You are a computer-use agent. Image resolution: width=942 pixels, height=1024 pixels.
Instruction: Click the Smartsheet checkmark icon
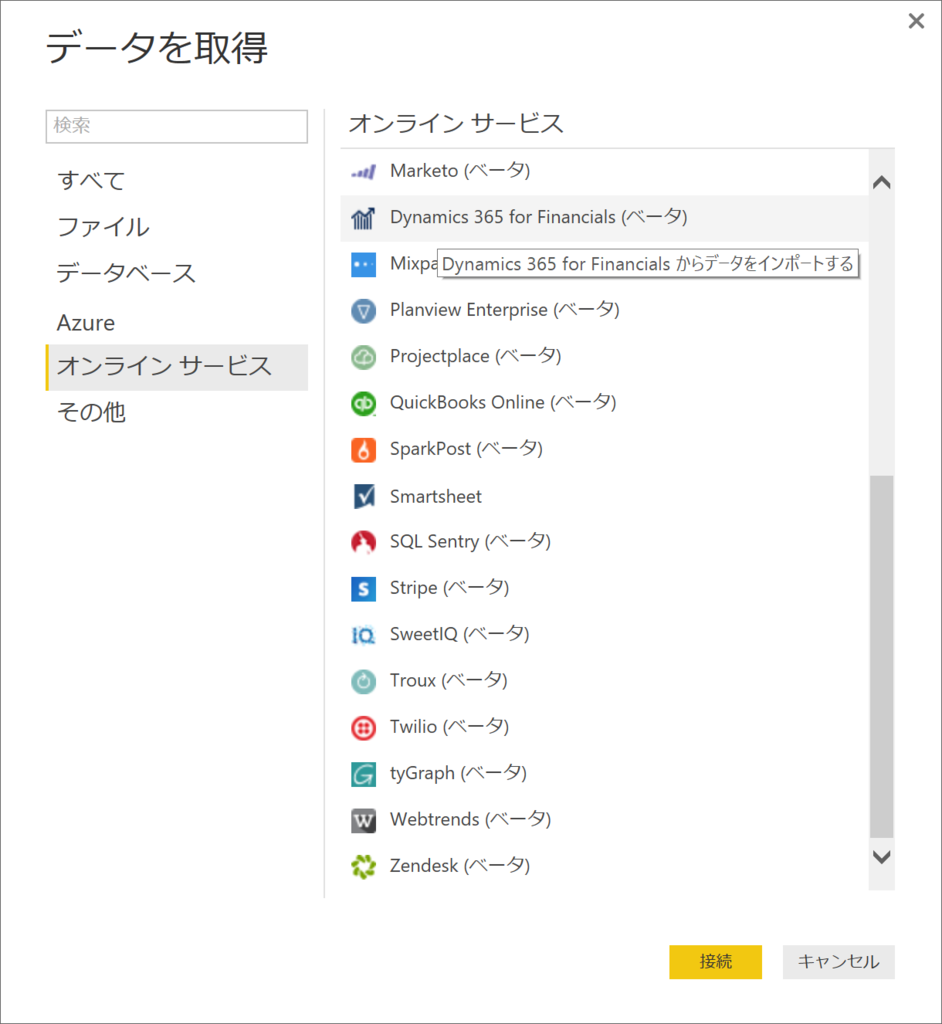click(x=363, y=496)
